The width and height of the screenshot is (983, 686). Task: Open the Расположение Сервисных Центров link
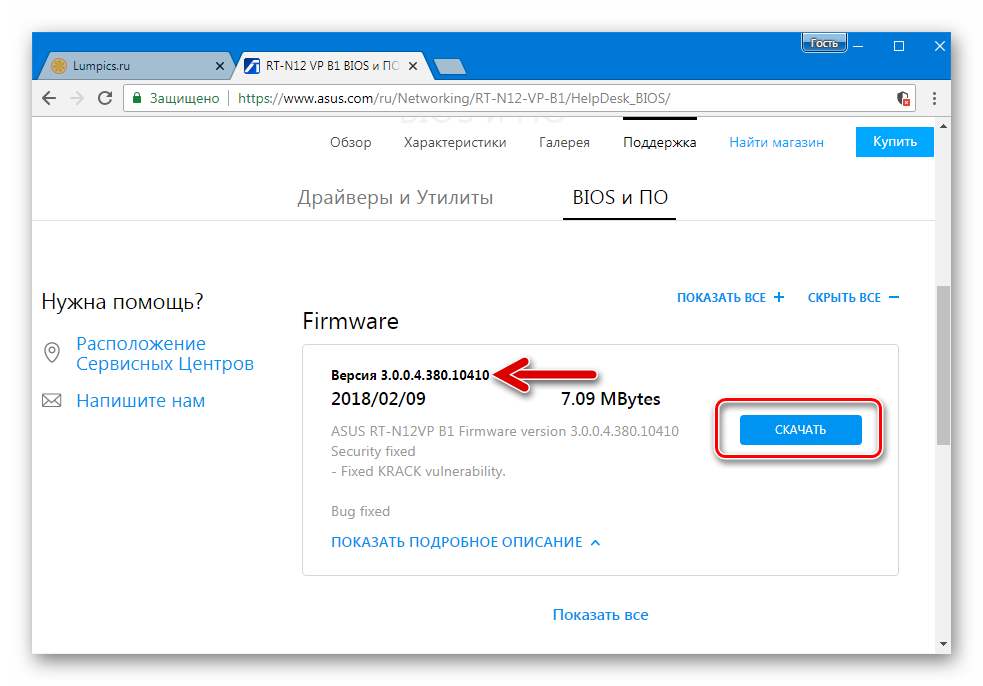point(165,354)
